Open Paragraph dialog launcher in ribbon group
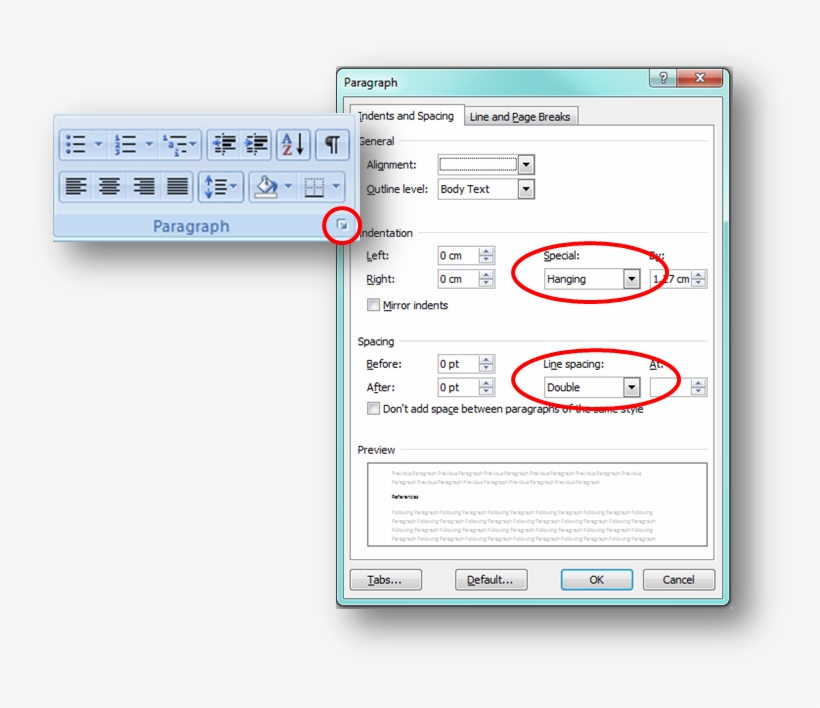The height and width of the screenshot is (708, 820). pos(342,225)
